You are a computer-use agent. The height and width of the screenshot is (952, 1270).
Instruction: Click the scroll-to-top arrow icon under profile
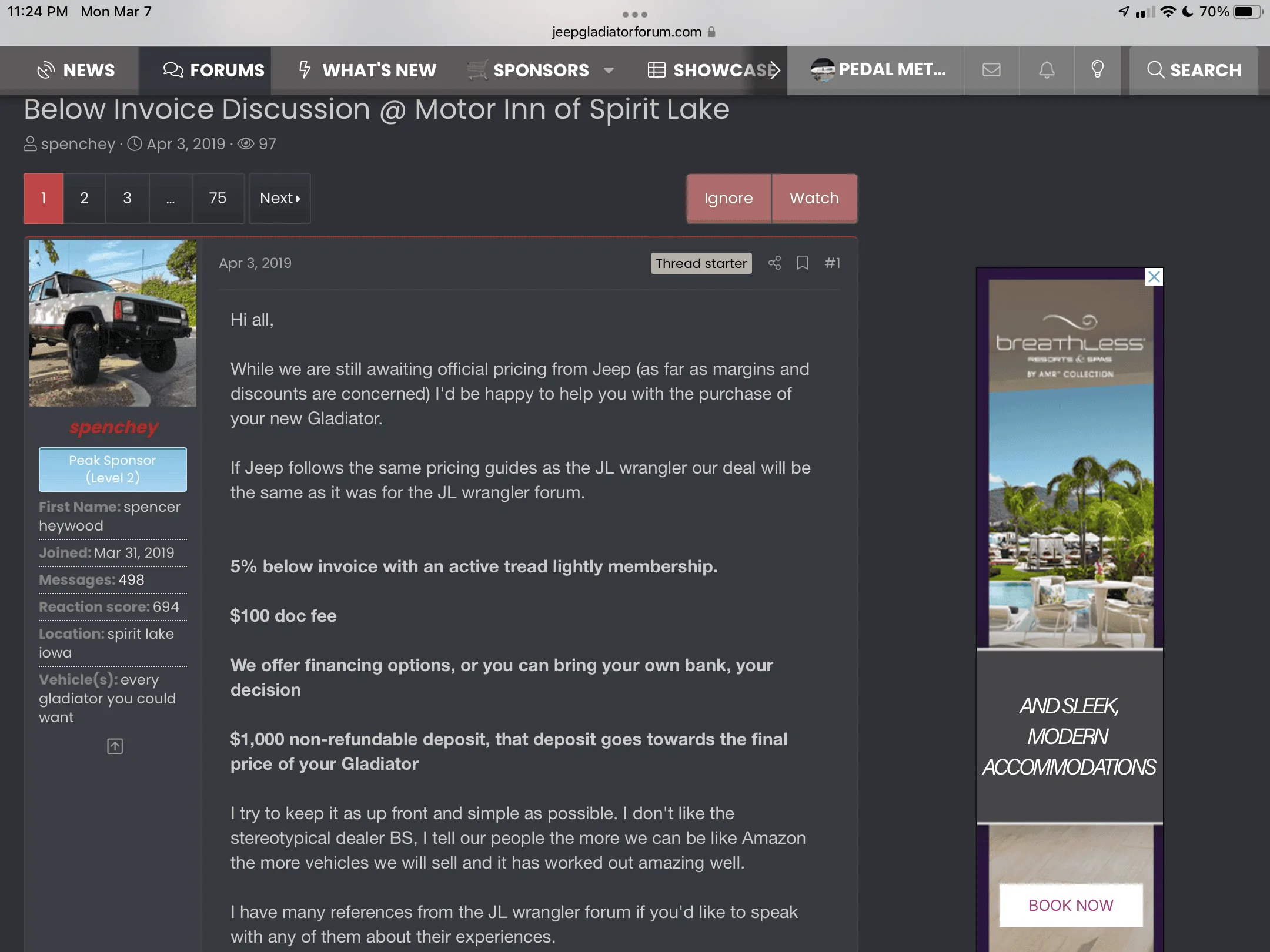(115, 746)
